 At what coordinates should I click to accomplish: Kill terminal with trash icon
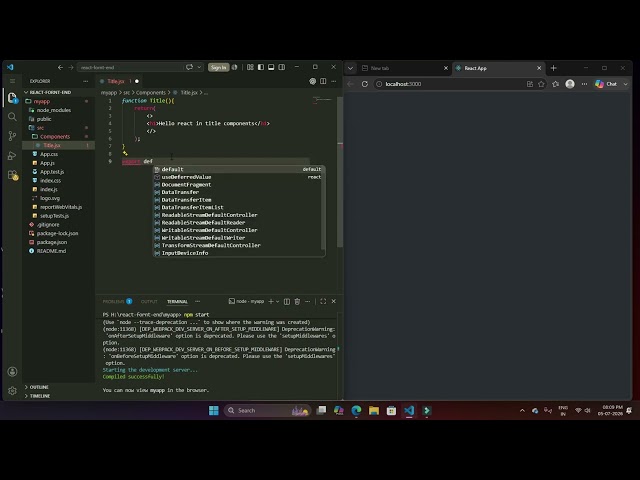pyautogui.click(x=297, y=301)
